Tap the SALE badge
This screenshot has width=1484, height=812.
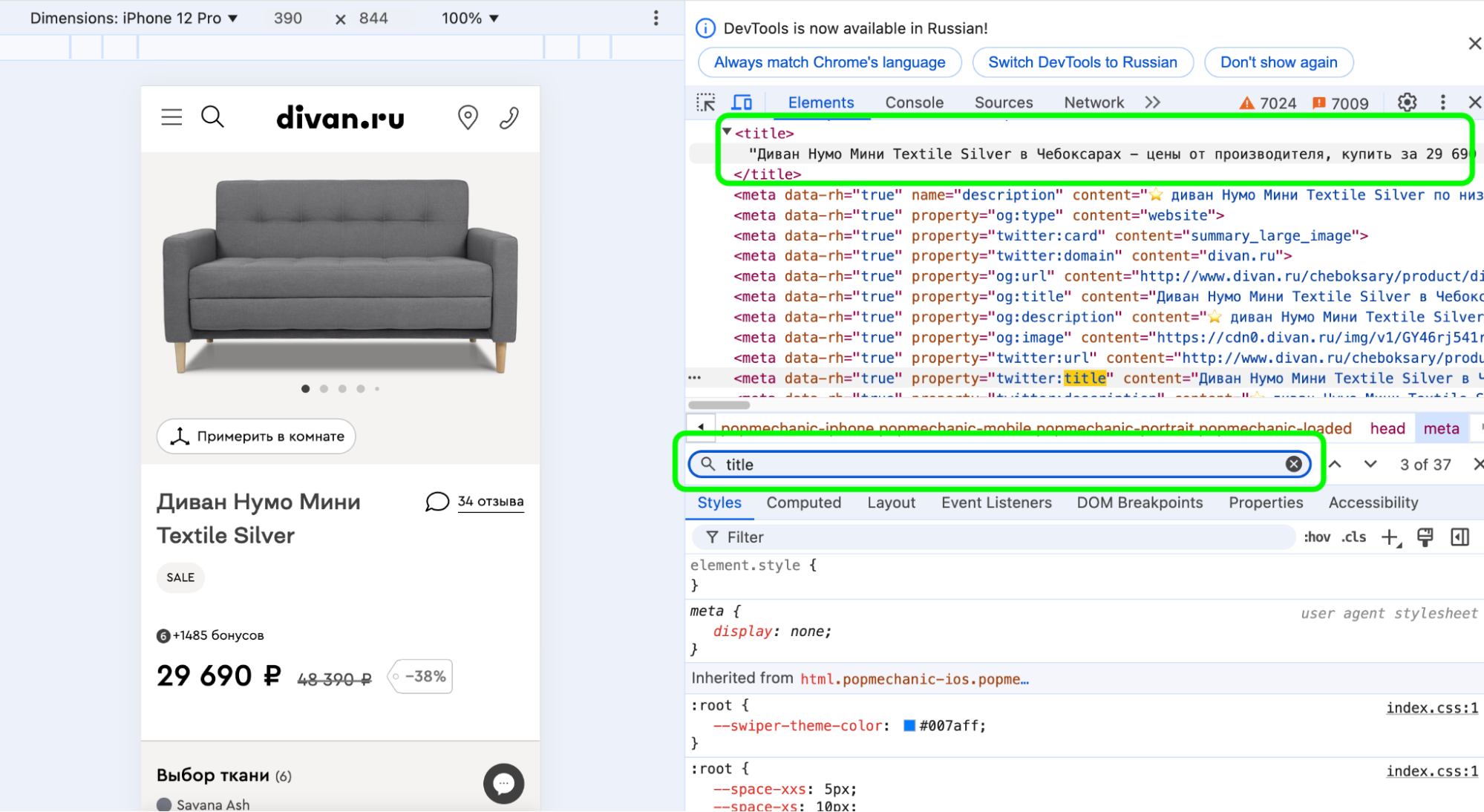[x=180, y=577]
